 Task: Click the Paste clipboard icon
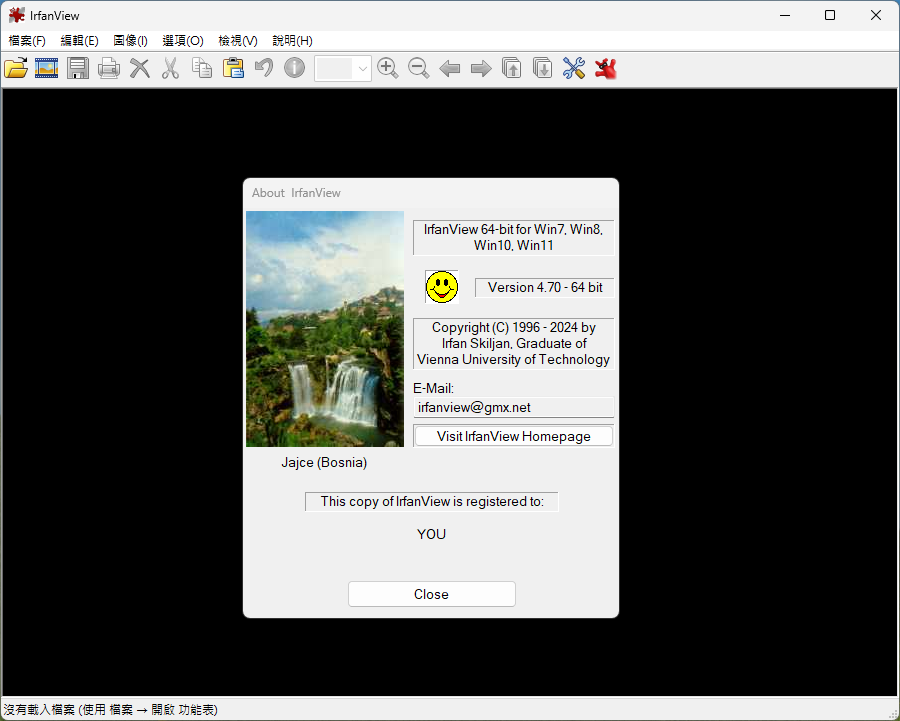click(233, 68)
